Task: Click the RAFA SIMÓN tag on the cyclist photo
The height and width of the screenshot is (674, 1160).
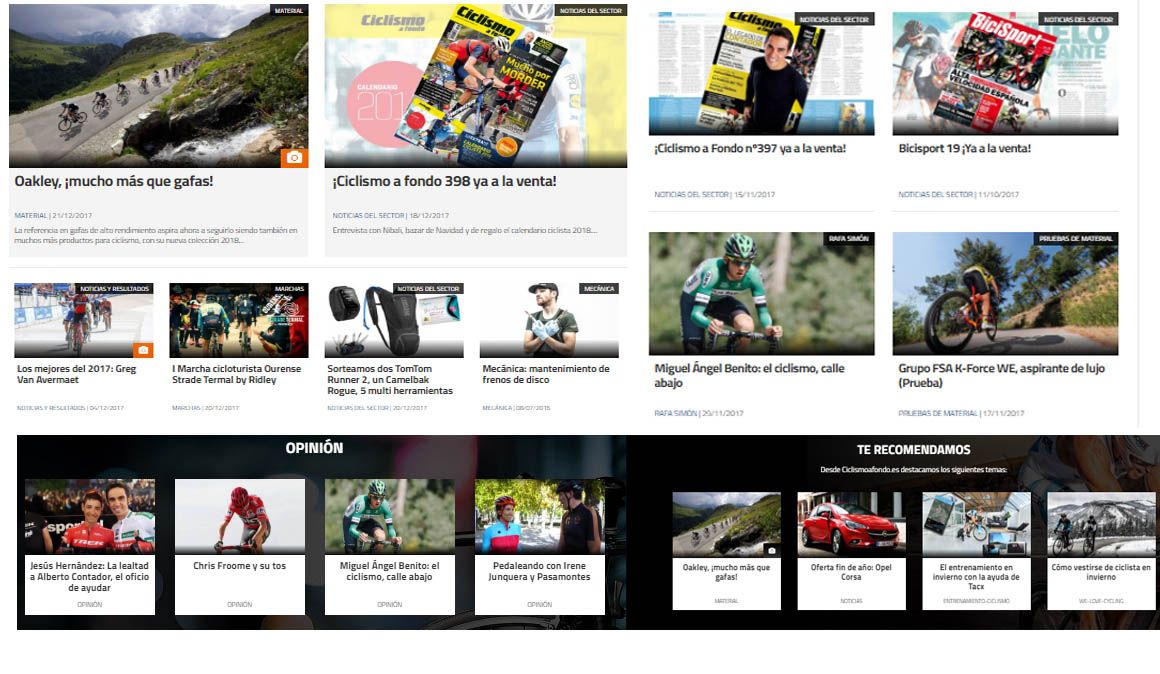Action: (x=849, y=238)
